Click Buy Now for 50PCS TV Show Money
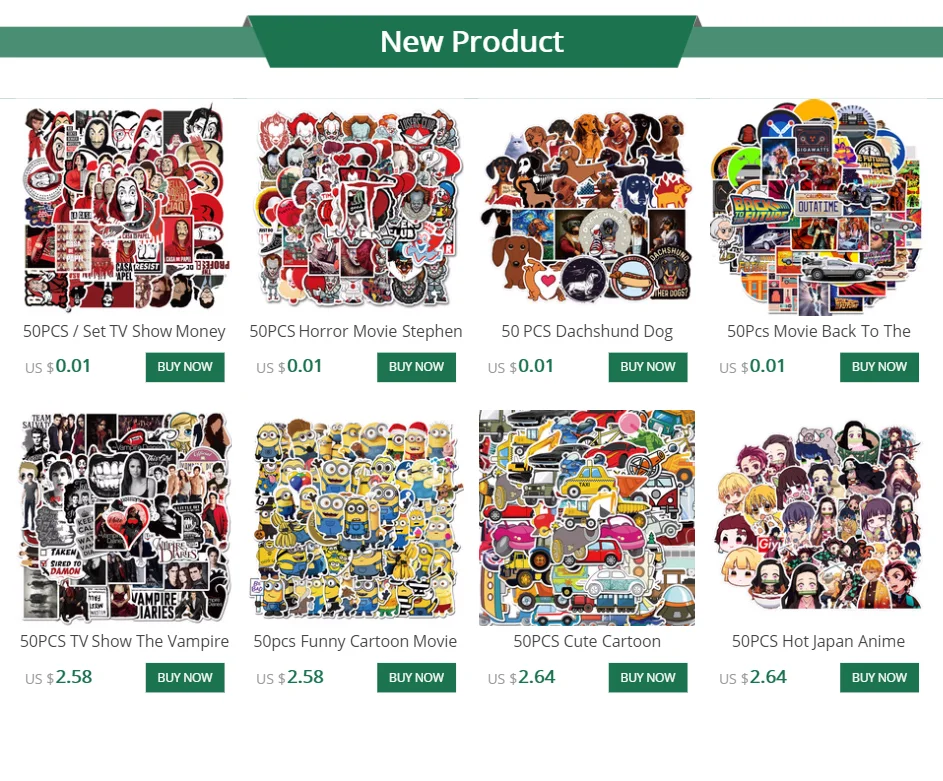This screenshot has height=781, width=943. (x=185, y=367)
